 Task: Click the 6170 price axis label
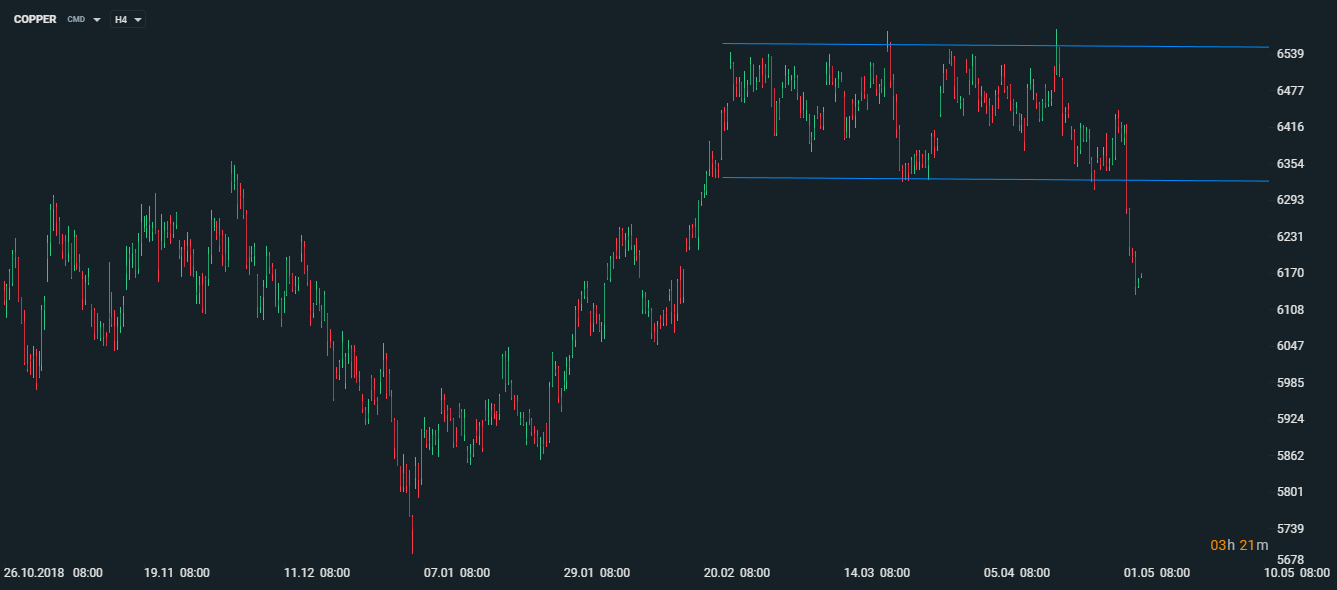[1291, 273]
